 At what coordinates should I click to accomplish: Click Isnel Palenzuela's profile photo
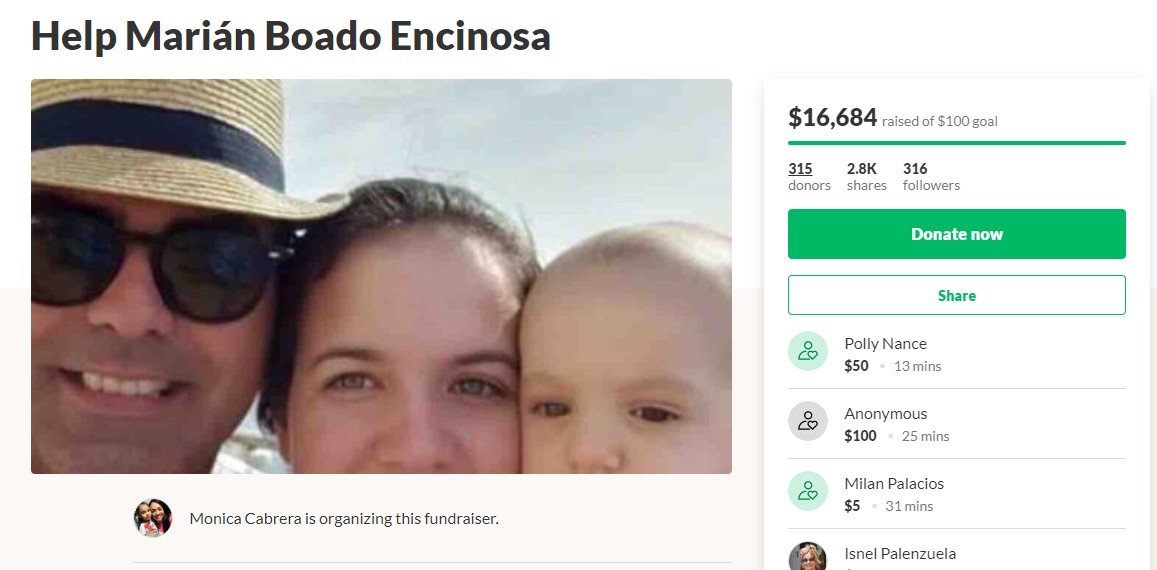pos(807,556)
